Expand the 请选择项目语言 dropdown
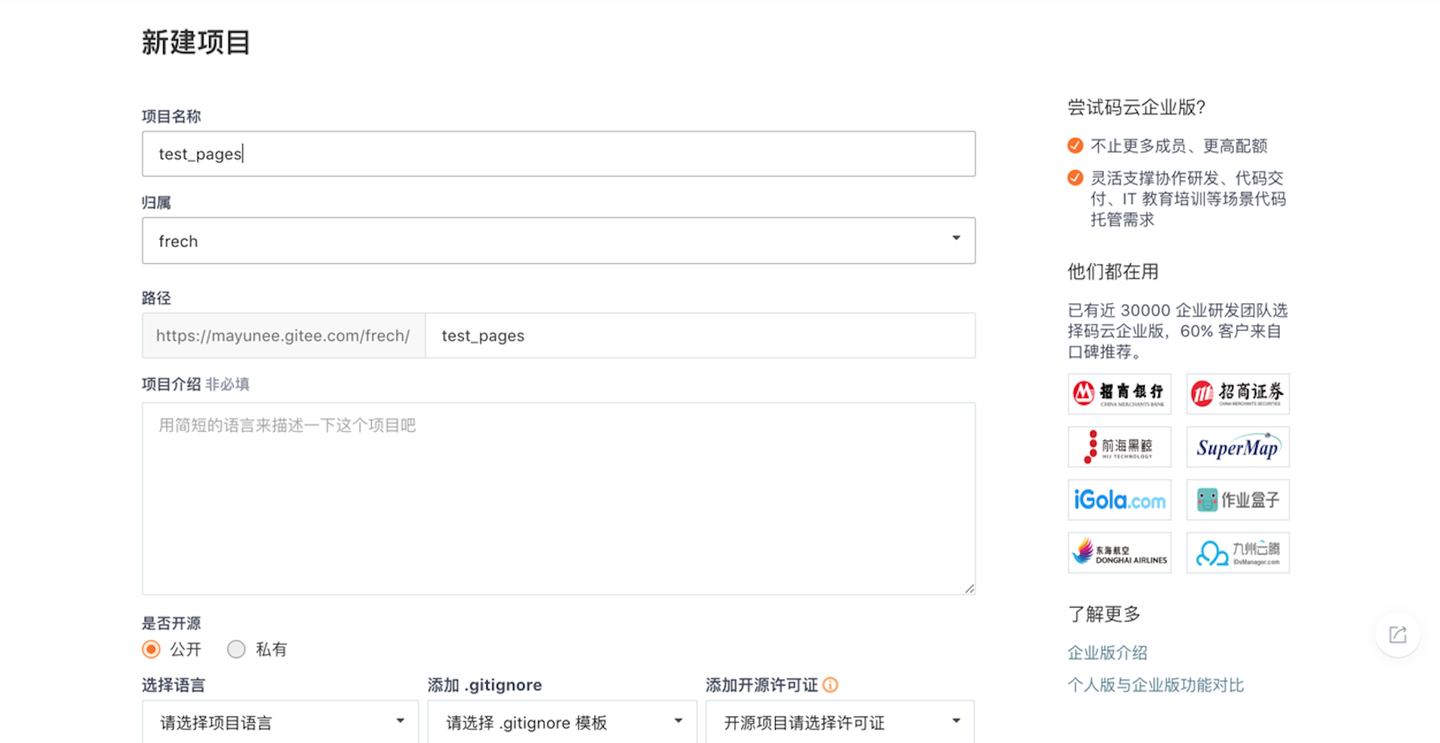The height and width of the screenshot is (743, 1440). coord(280,722)
